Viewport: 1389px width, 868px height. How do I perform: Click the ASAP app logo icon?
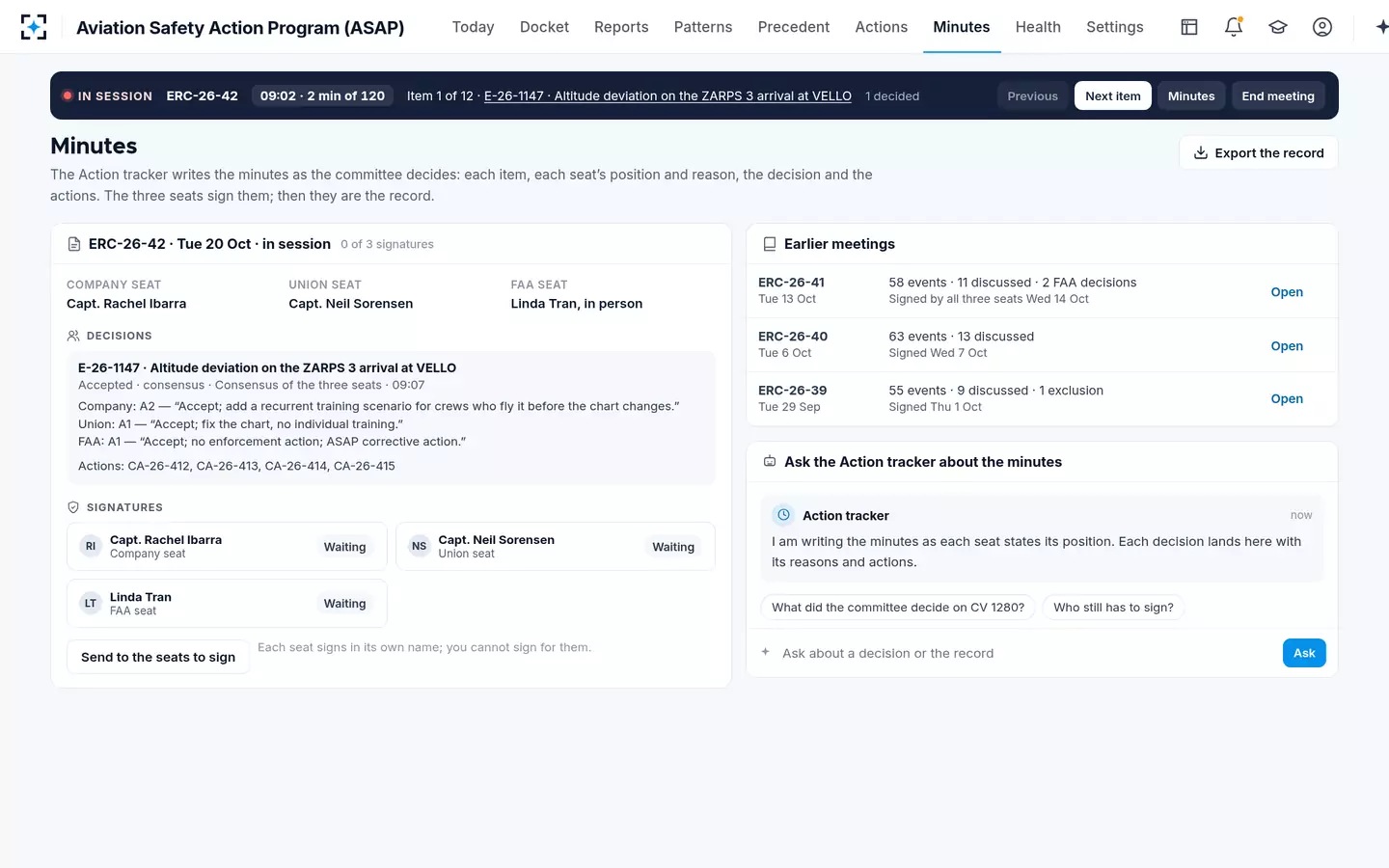click(x=34, y=27)
